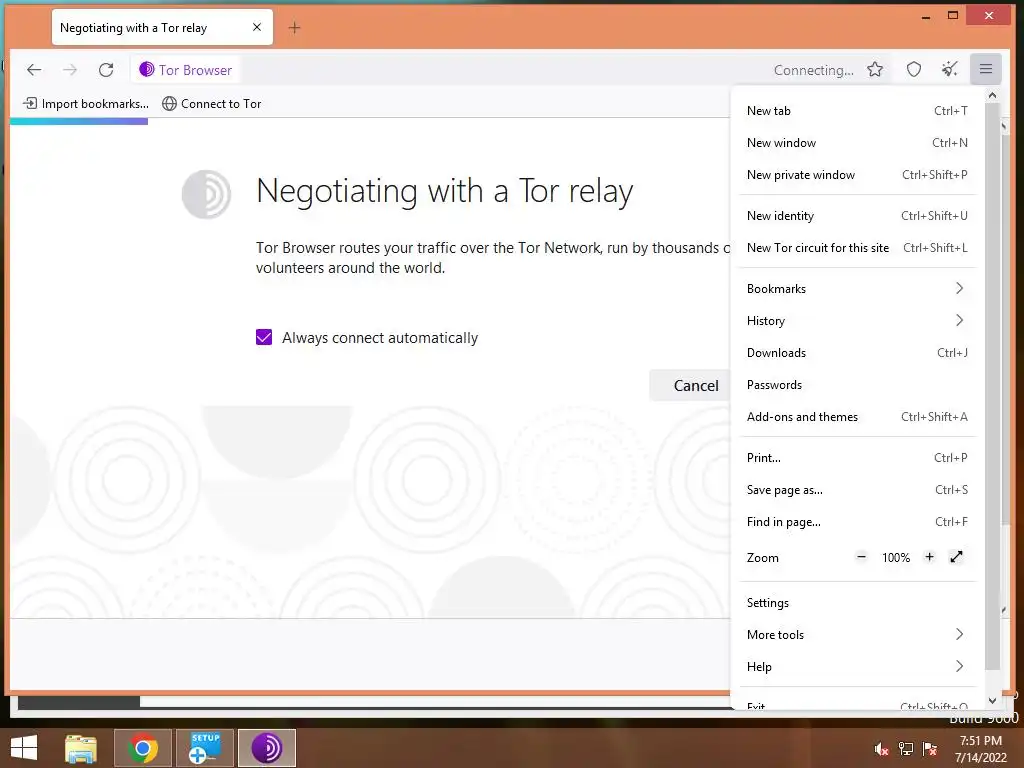The height and width of the screenshot is (768, 1024).
Task: Open Add-ons and themes
Action: pos(857,417)
